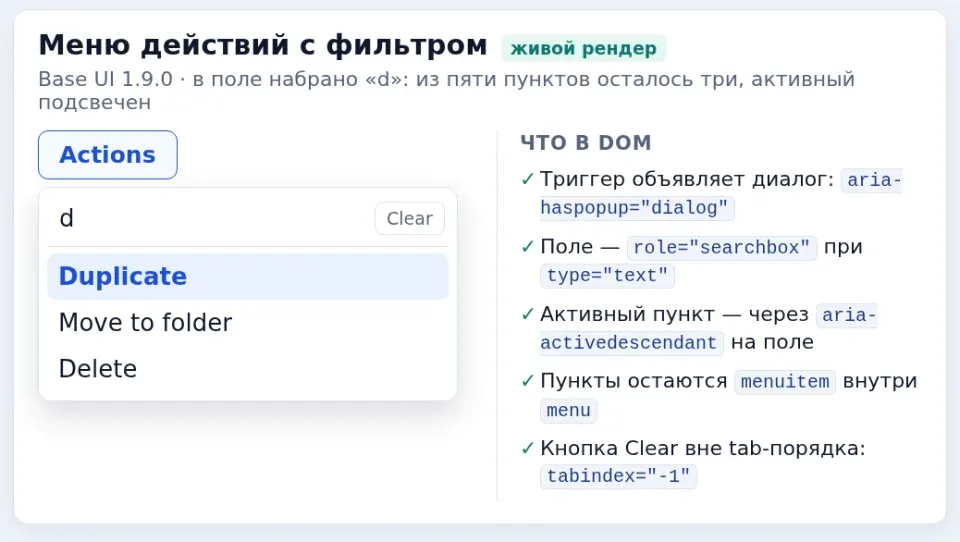
Task: Click checkmark beside «Триггер объявляет диалог»
Action: click(528, 179)
